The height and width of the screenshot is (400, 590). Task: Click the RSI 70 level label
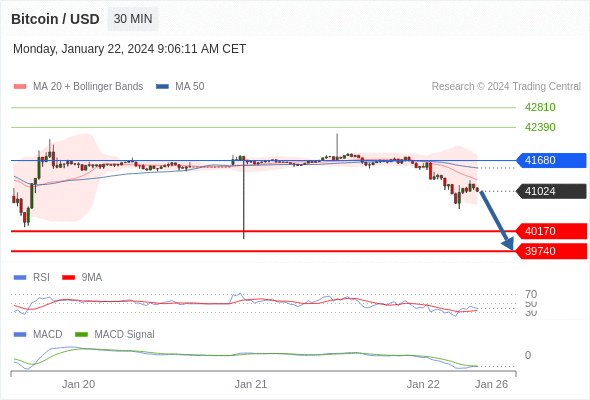[x=531, y=295]
